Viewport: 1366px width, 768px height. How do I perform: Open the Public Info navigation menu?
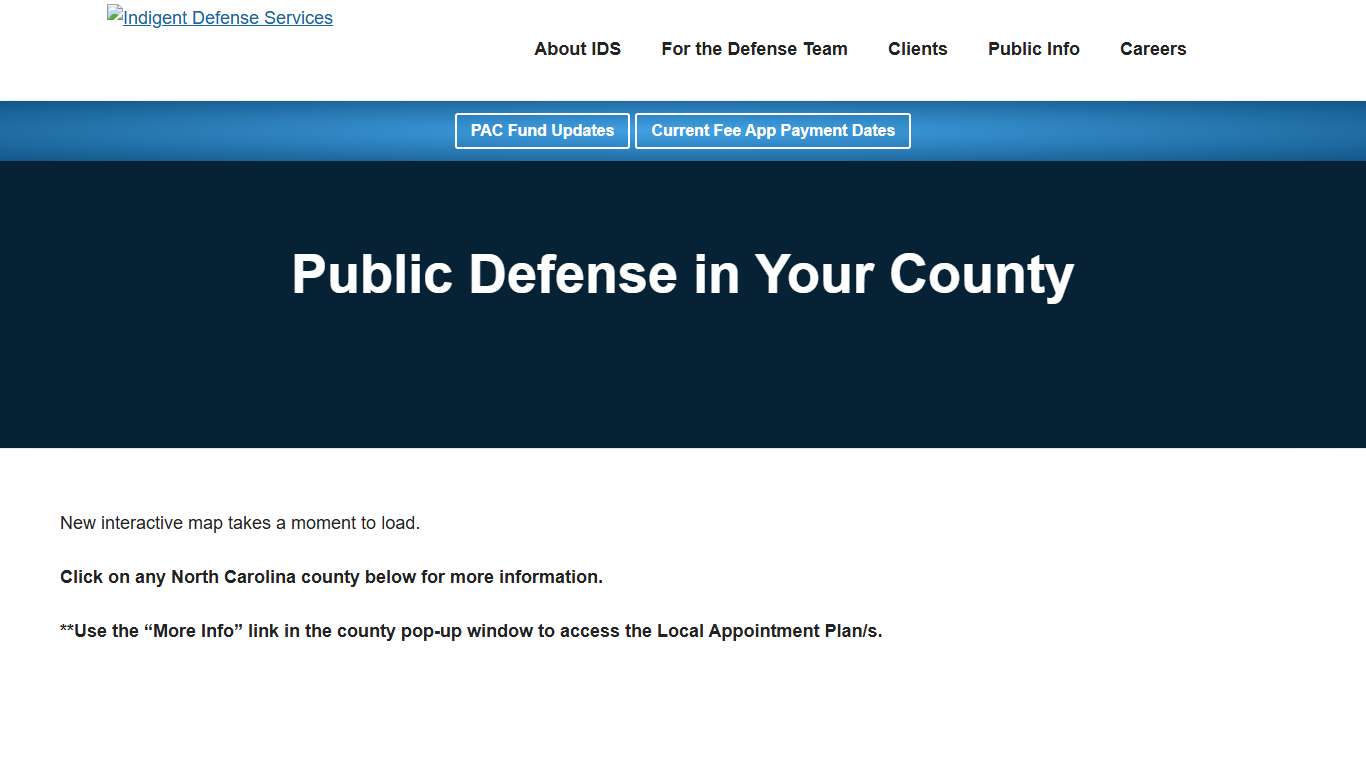pyautogui.click(x=1033, y=49)
